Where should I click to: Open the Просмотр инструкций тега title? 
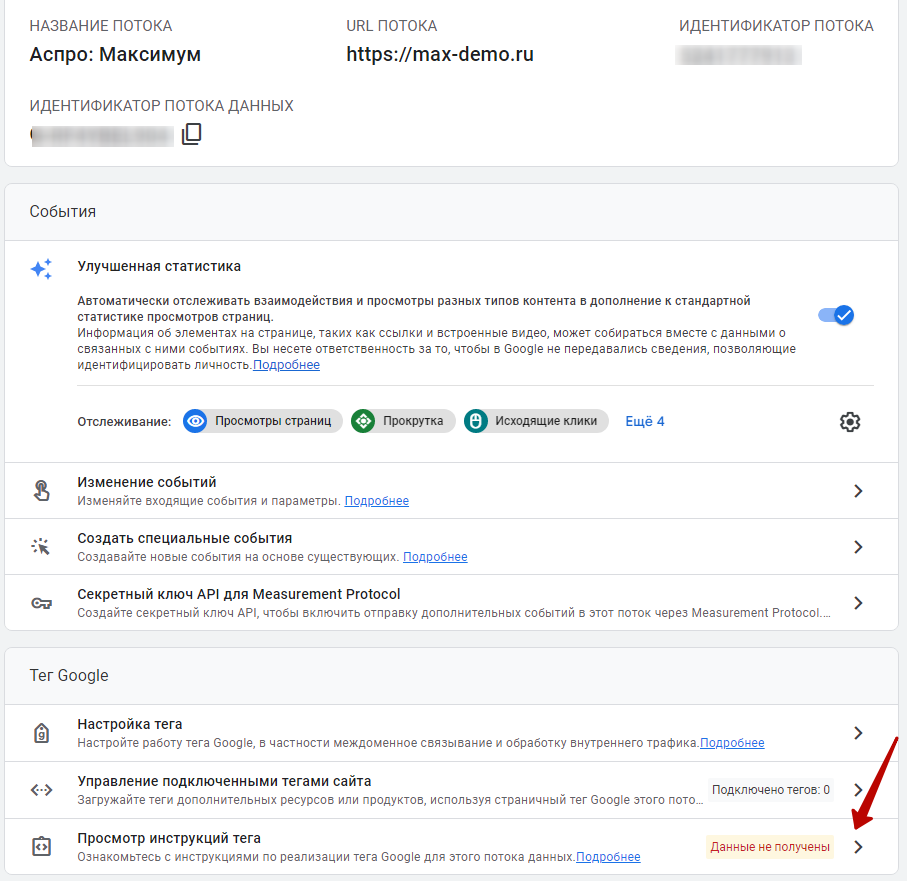(x=169, y=838)
